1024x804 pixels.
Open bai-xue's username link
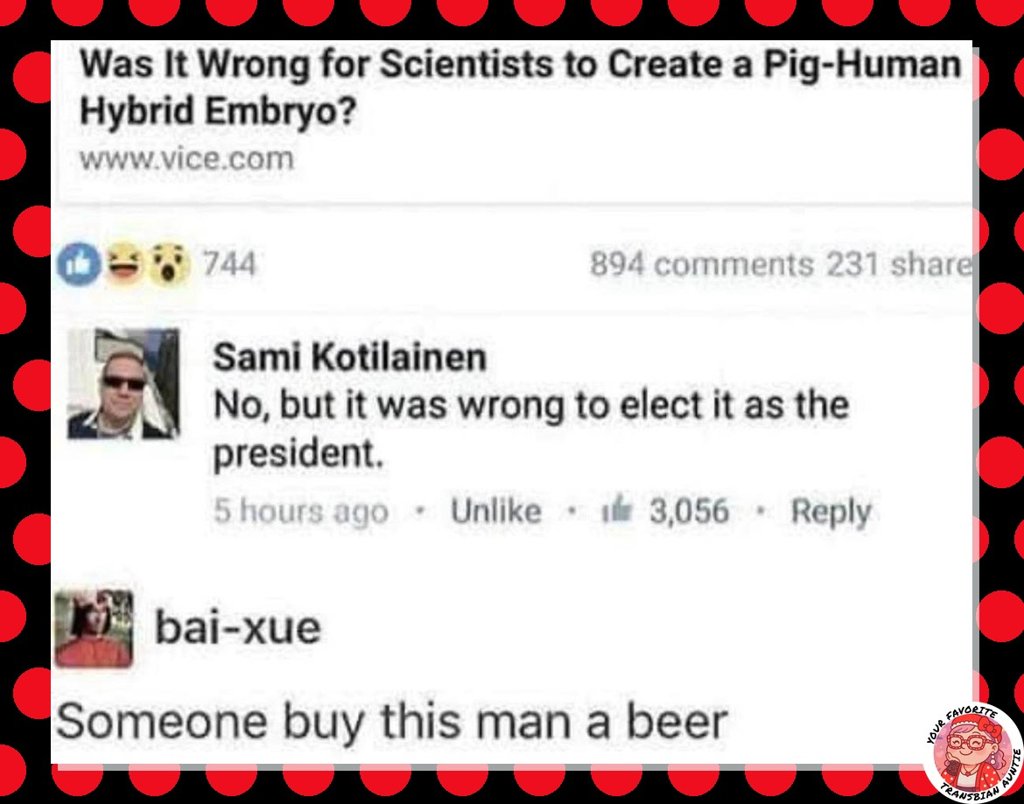tap(238, 628)
